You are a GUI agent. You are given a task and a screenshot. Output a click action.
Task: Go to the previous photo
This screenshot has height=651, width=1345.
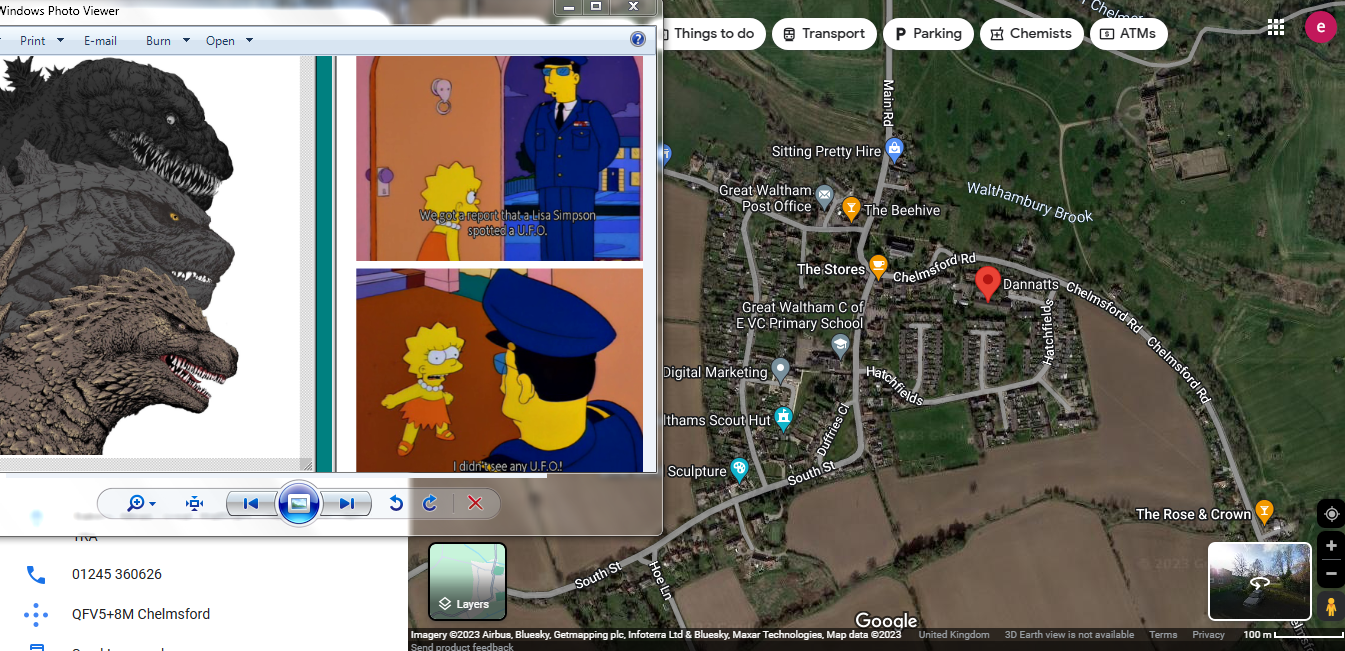(251, 503)
